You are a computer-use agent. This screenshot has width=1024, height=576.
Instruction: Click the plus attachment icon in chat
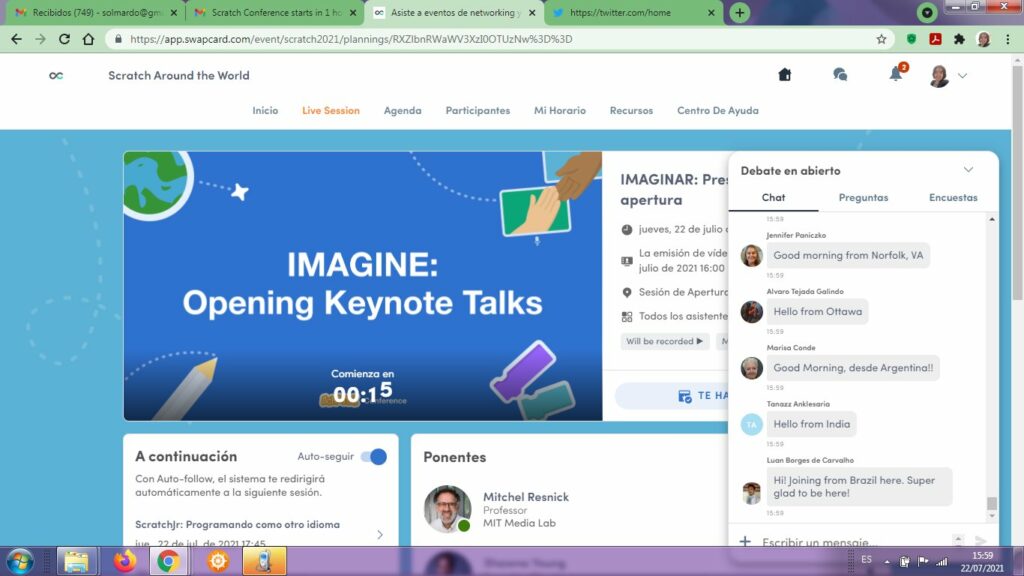pyautogui.click(x=744, y=541)
